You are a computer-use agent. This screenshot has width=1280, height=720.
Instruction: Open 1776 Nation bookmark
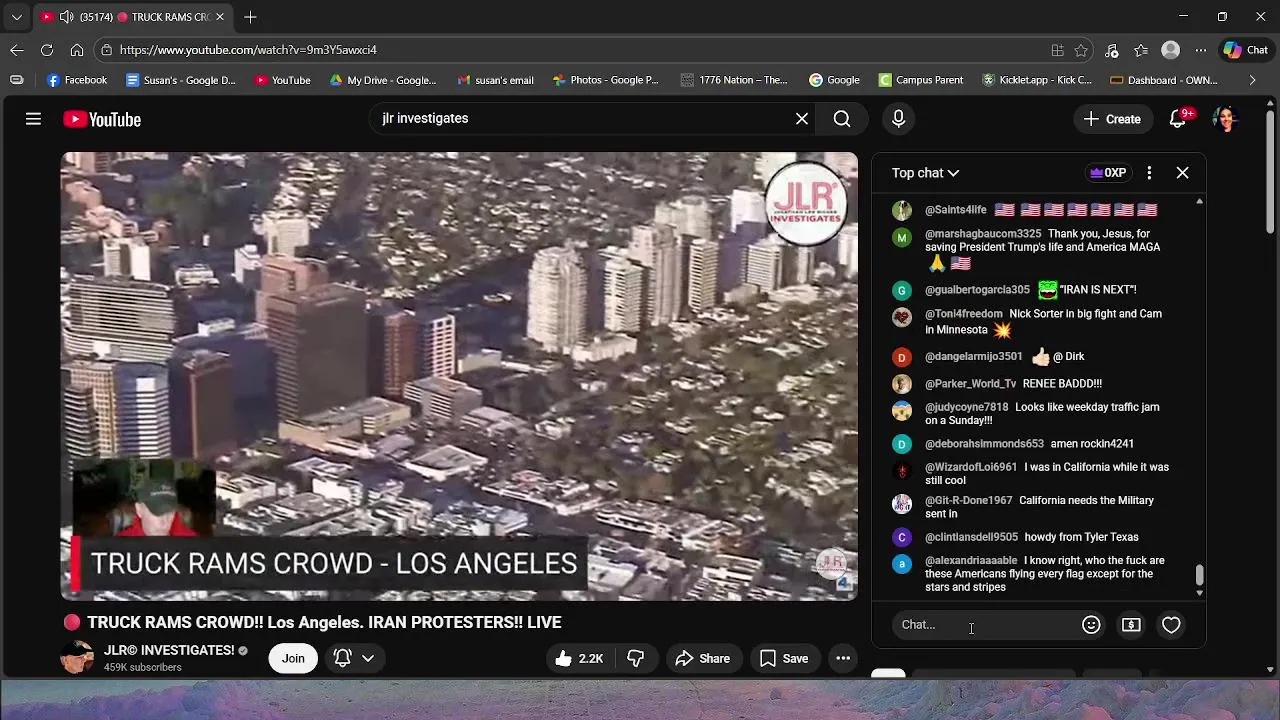coord(734,80)
